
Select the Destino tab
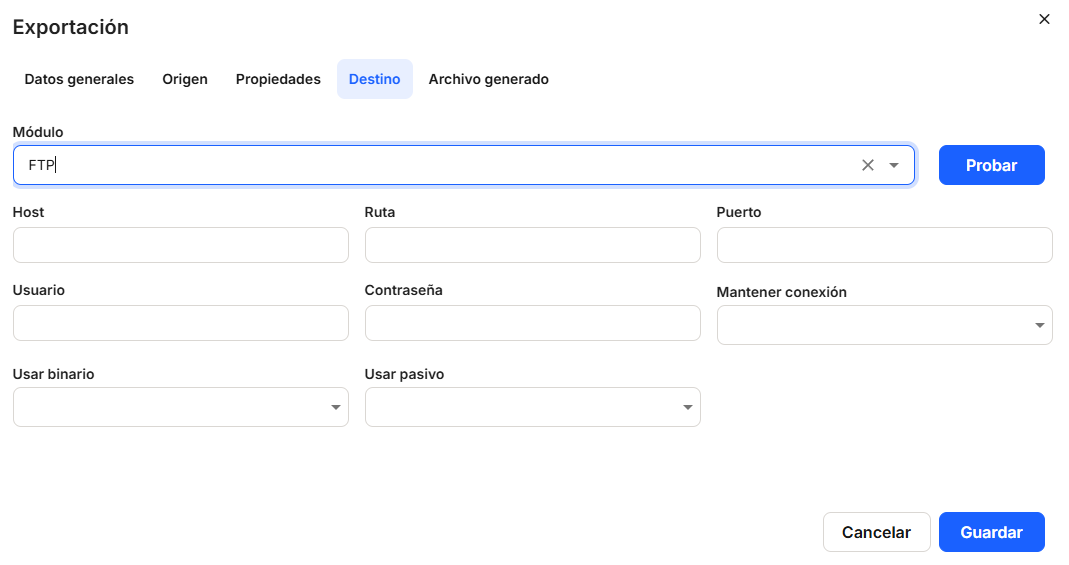click(x=374, y=79)
